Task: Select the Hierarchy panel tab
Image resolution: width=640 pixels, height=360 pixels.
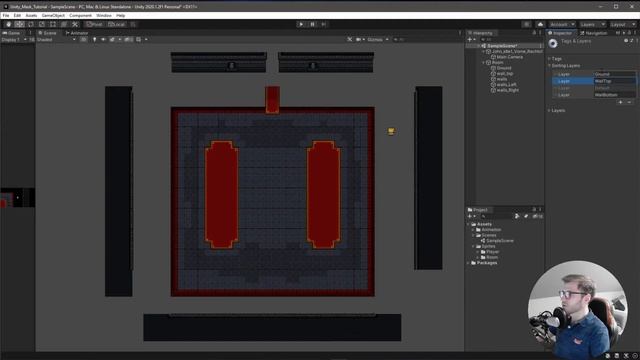Action: [x=481, y=33]
